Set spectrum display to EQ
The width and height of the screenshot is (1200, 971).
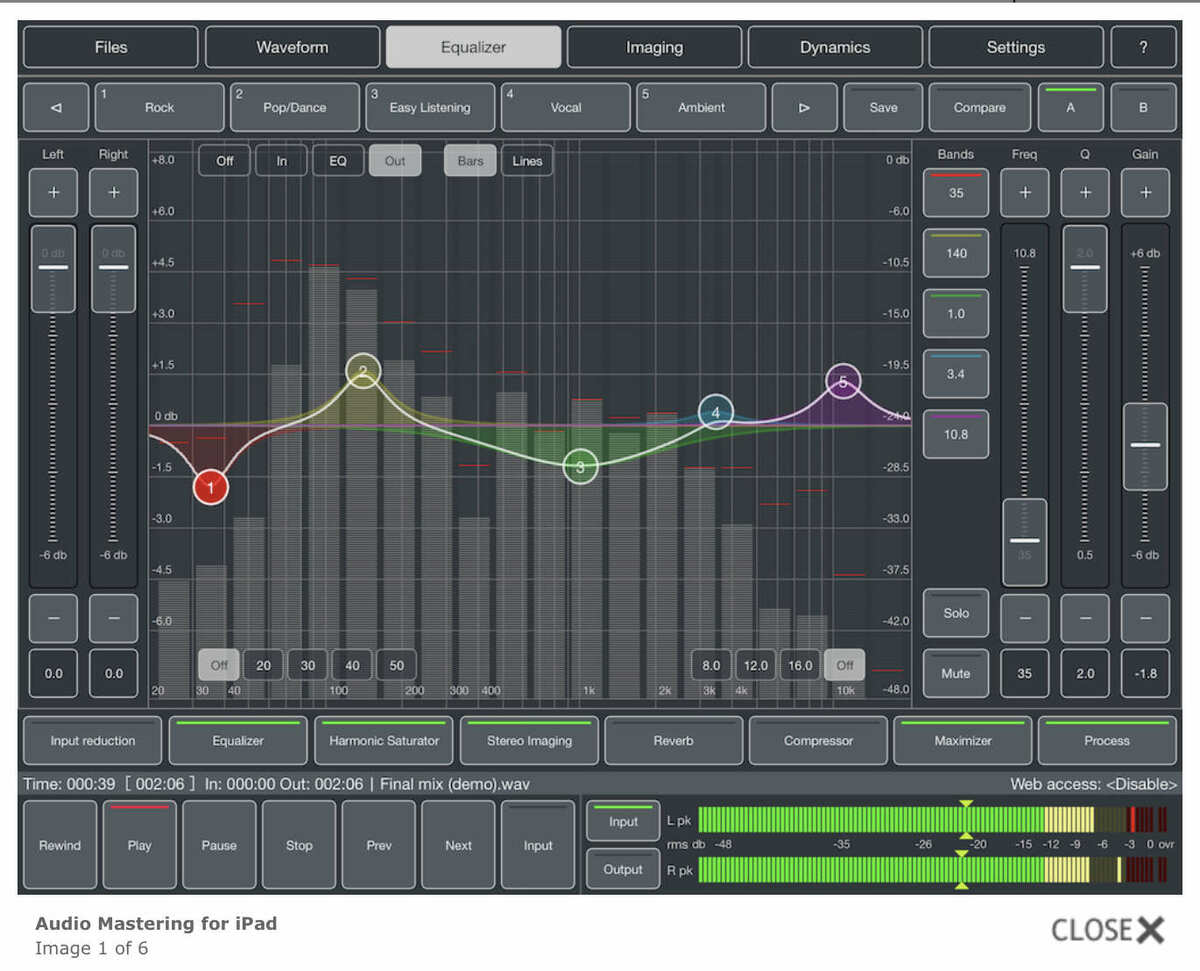pyautogui.click(x=338, y=160)
